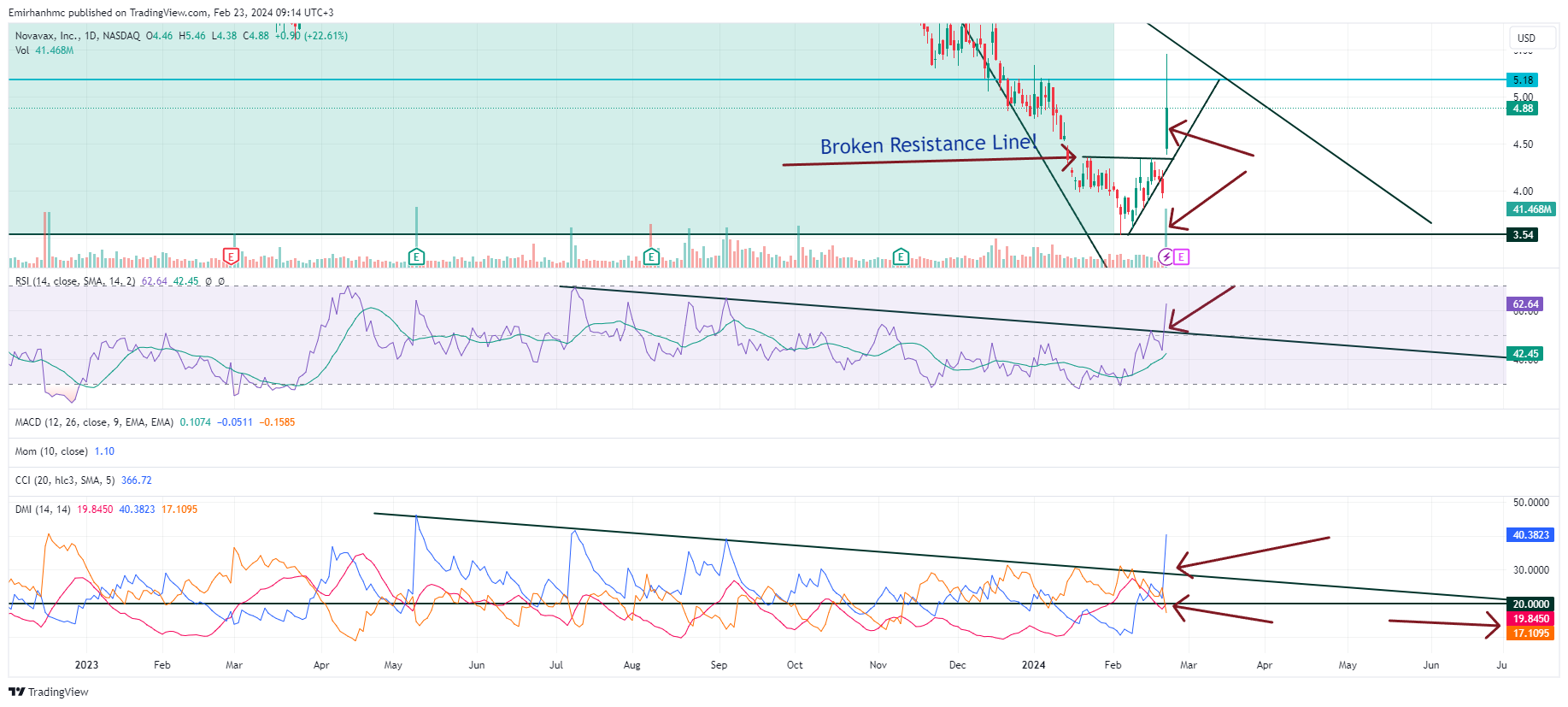The width and height of the screenshot is (1568, 707).
Task: Click the 5.18 horizontal line price label
Action: [1522, 80]
